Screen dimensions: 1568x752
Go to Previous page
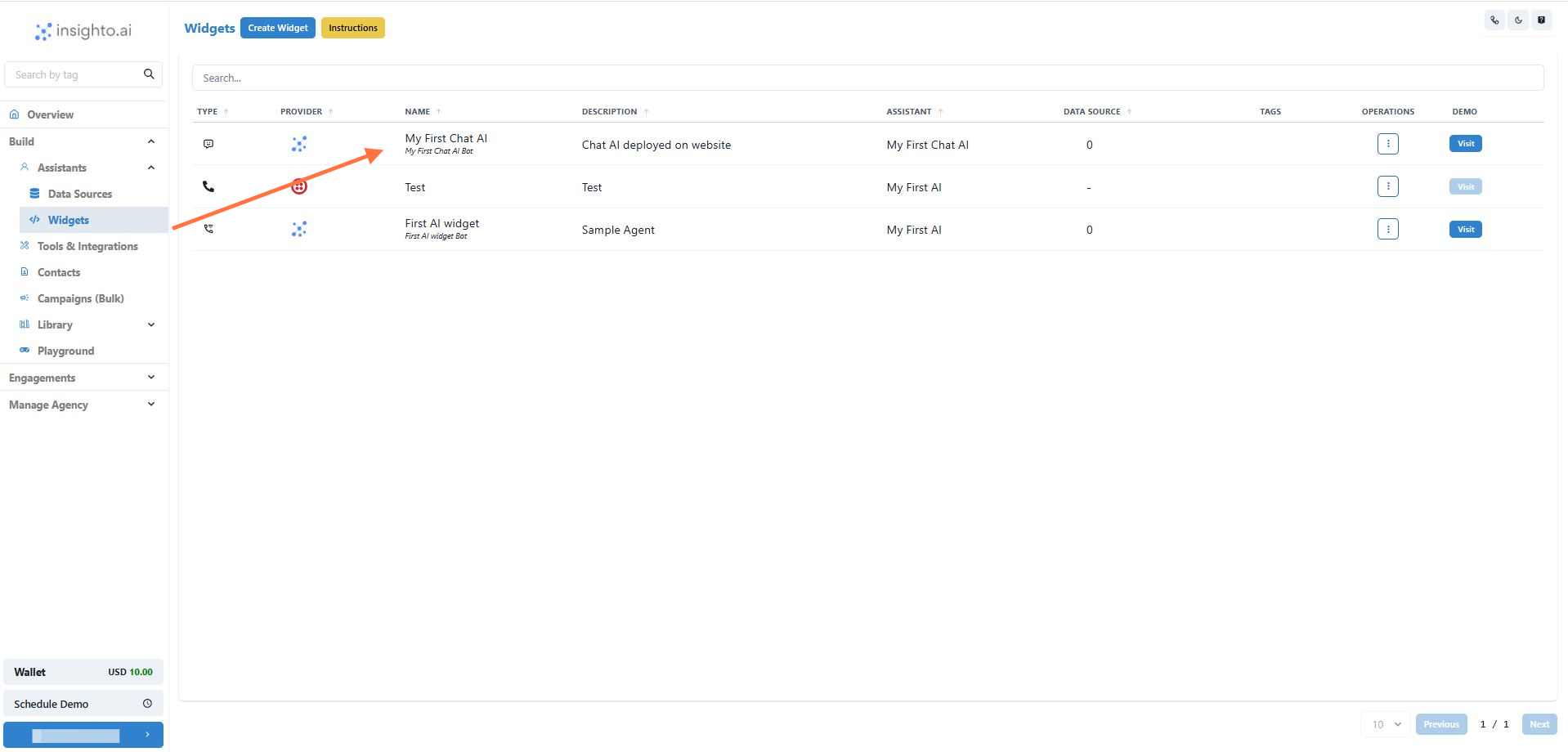click(1441, 724)
